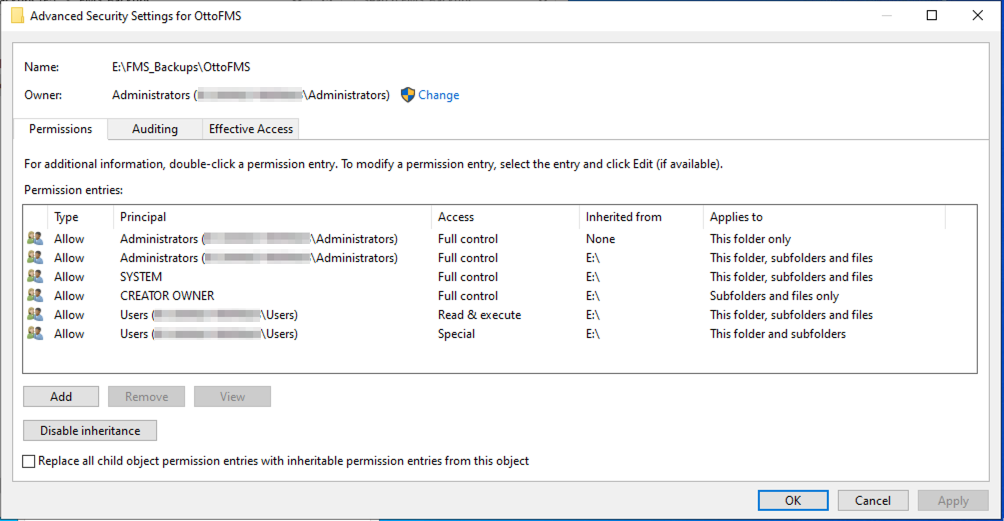Click the user group icon on the SYSTEM row
This screenshot has height=521, width=1004.
pos(36,277)
